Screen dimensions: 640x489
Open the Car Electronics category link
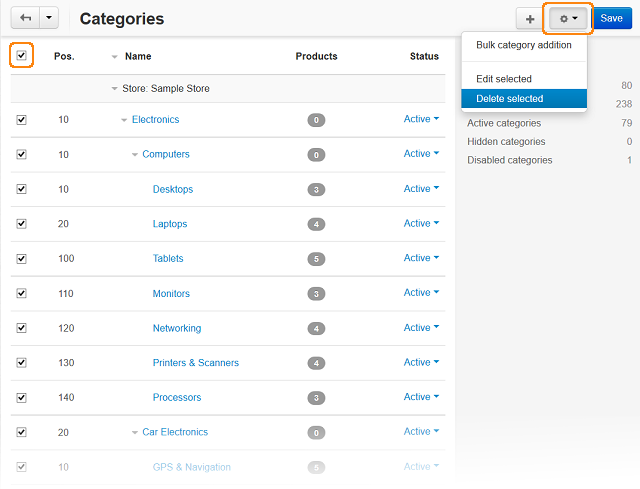(175, 432)
